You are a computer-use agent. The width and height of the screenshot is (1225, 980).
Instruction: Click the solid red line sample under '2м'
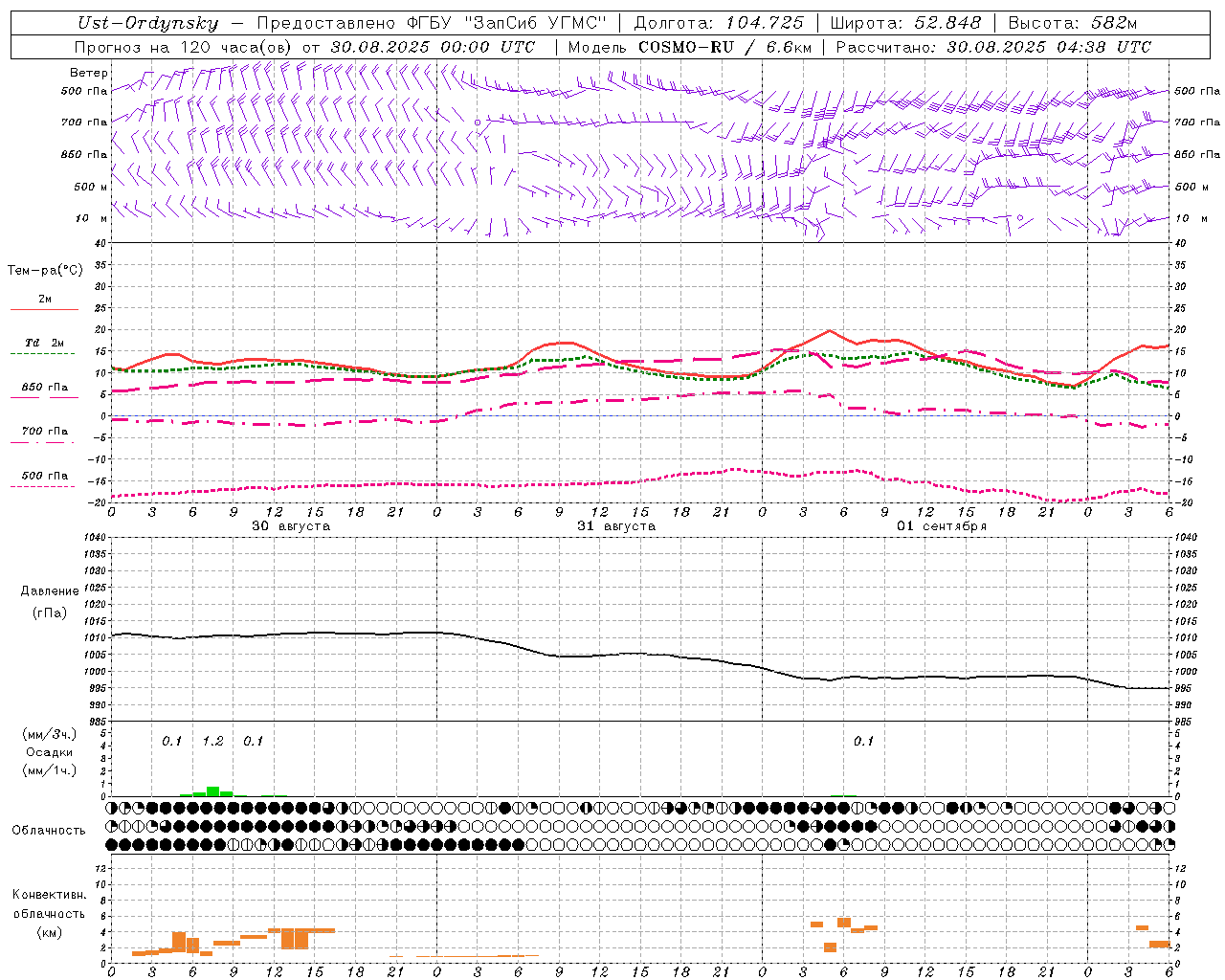click(x=44, y=309)
